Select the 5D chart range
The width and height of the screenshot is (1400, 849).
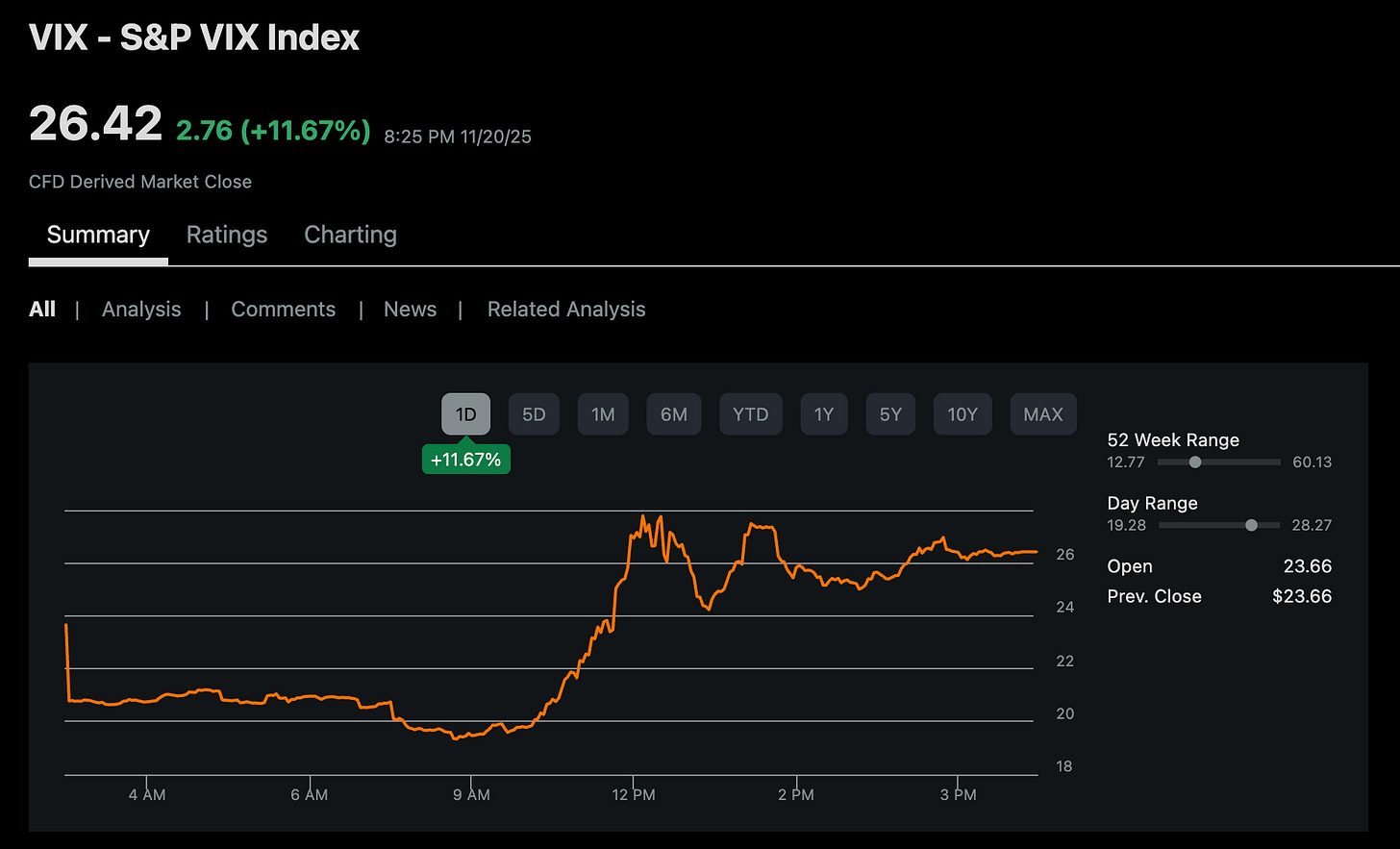(534, 414)
